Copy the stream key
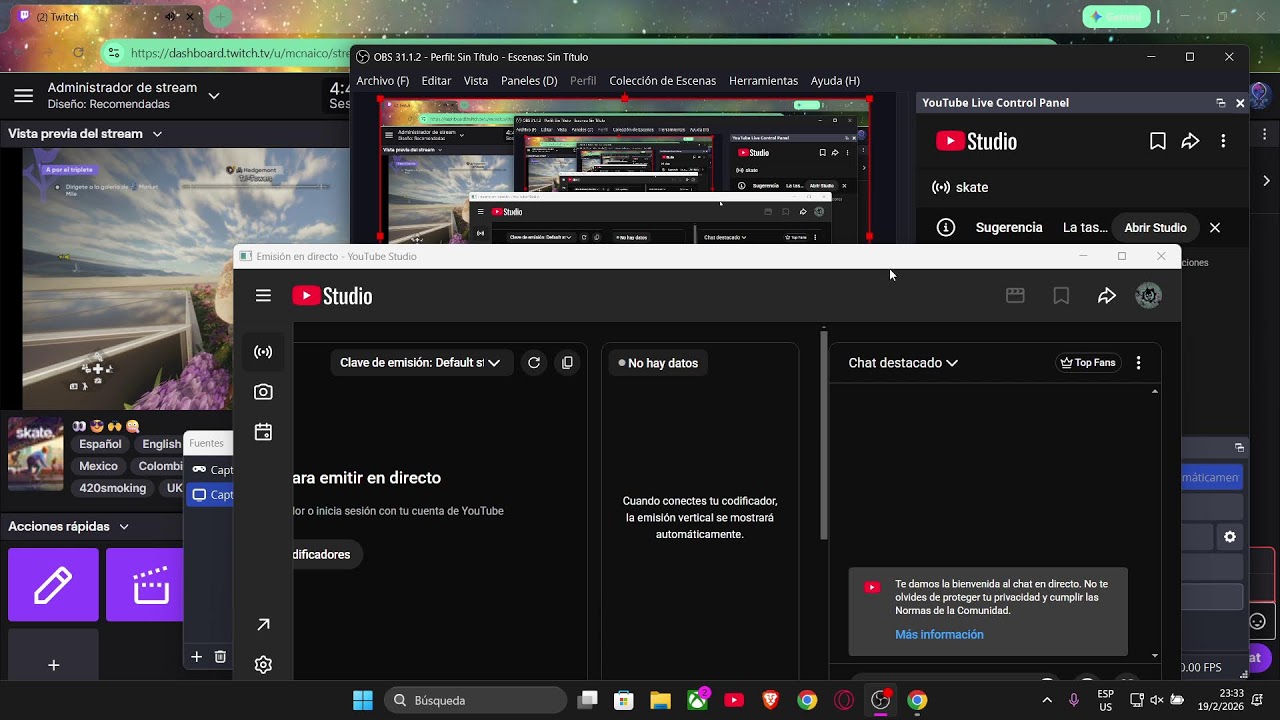1280x720 pixels. point(567,363)
